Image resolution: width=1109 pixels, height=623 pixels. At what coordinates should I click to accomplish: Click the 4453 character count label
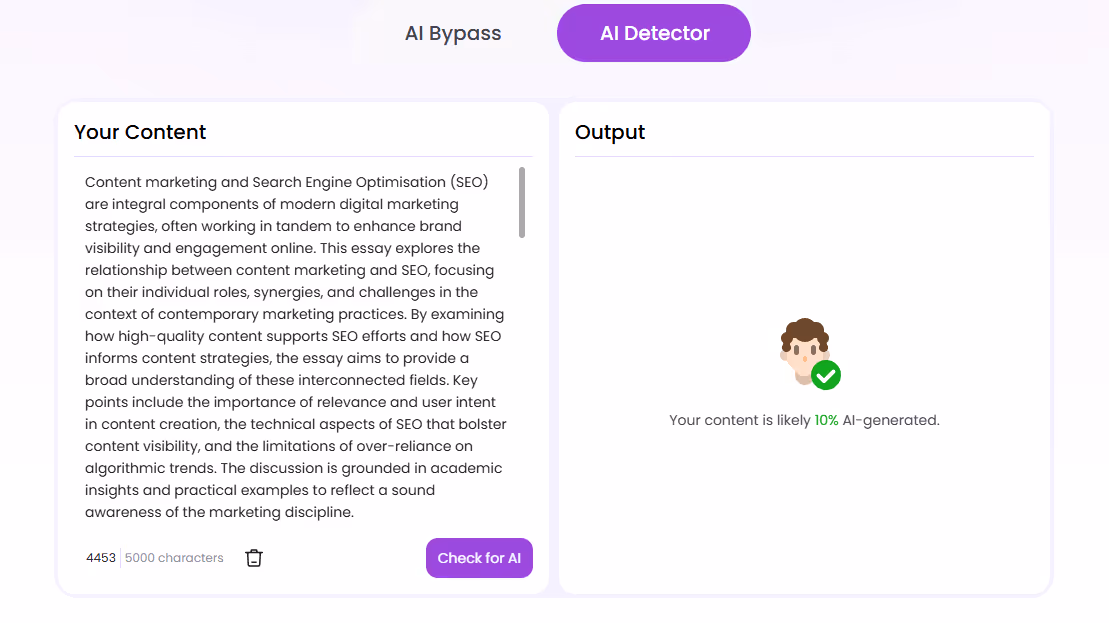(x=101, y=557)
